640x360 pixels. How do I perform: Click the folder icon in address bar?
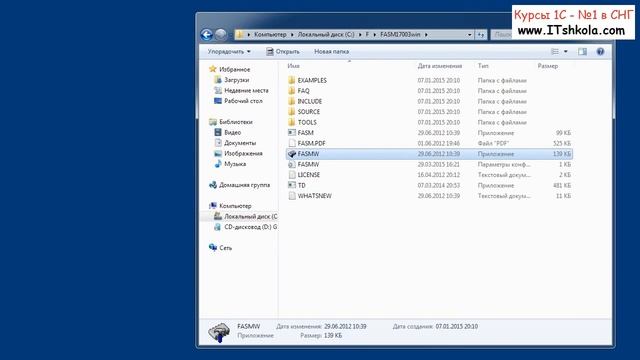click(240, 35)
